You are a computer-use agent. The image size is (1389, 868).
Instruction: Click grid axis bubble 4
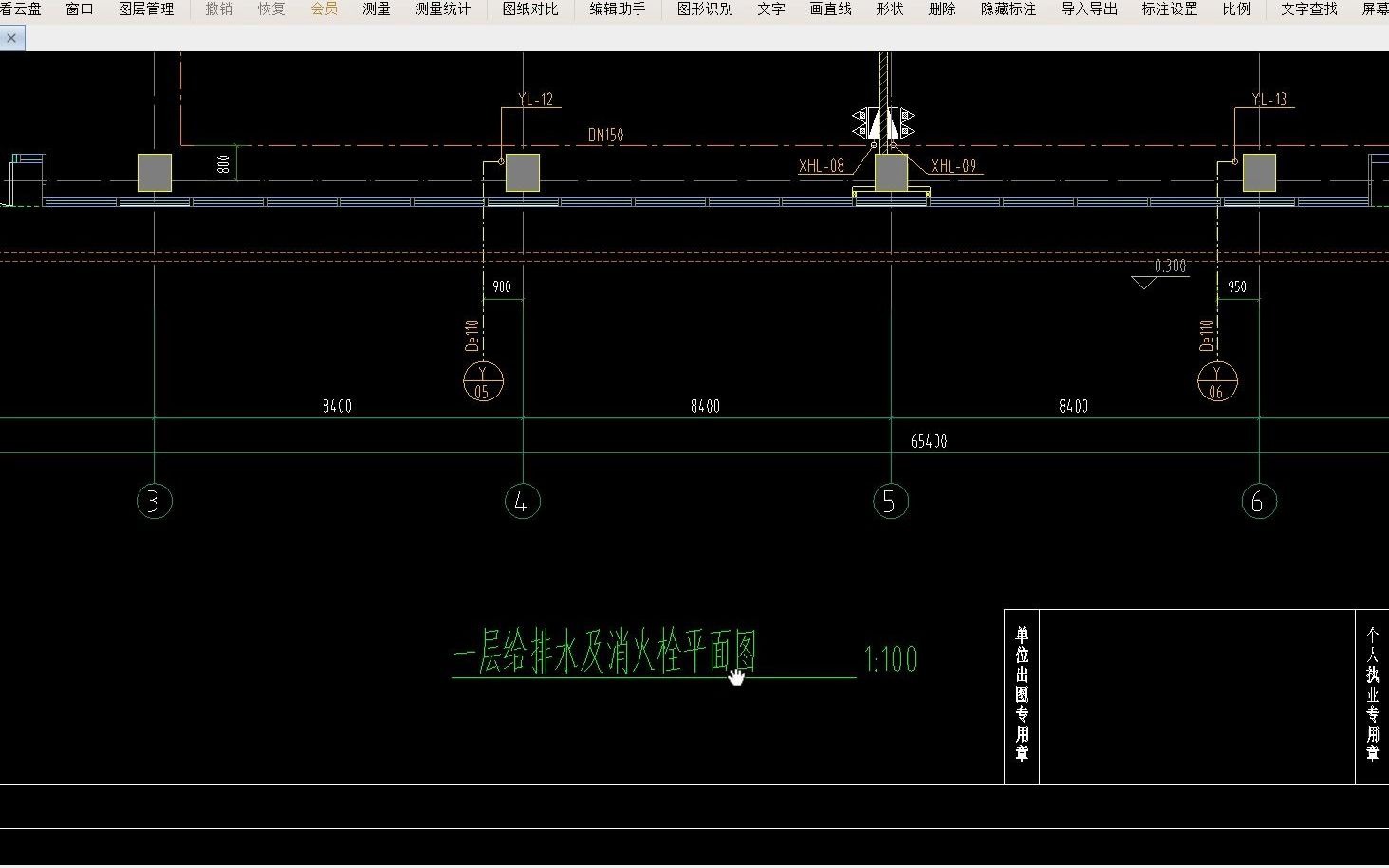coord(523,501)
